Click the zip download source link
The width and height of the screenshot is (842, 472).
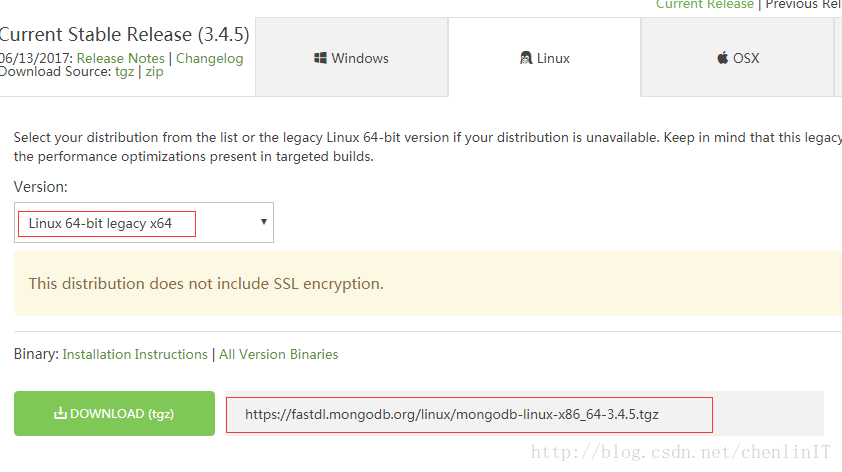pyautogui.click(x=154, y=72)
